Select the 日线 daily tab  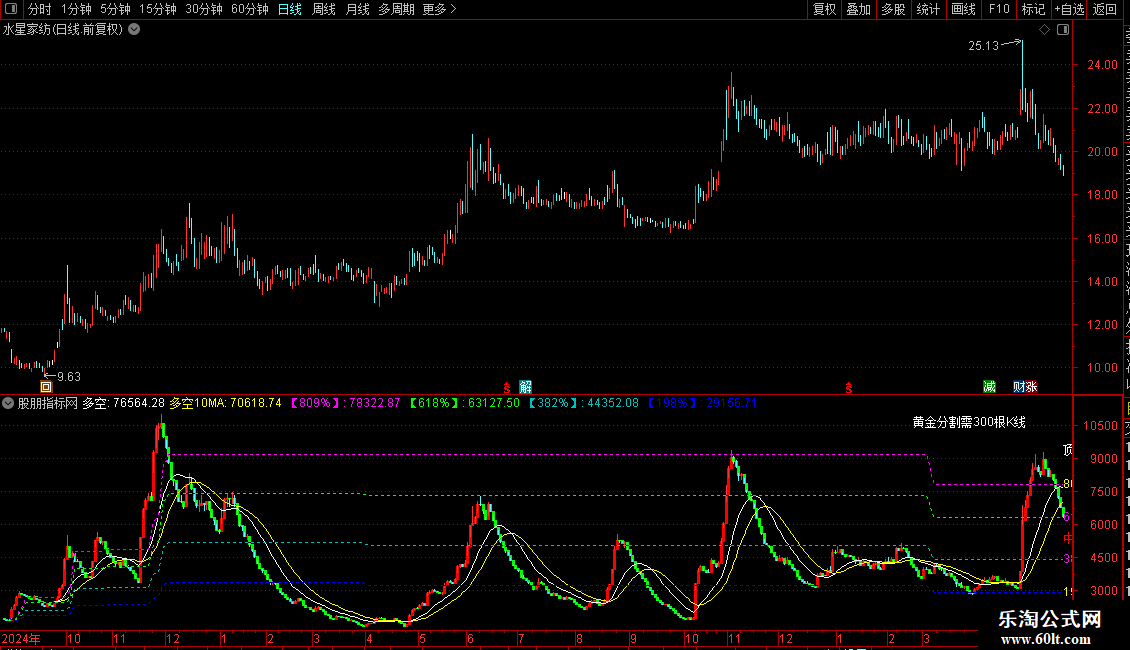290,9
